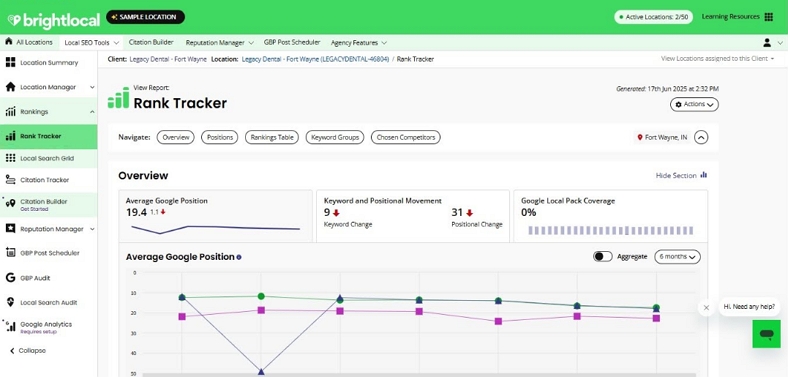Click the Generated: 17th Jun 2025 timestamp
788x377 pixels.
click(x=667, y=89)
